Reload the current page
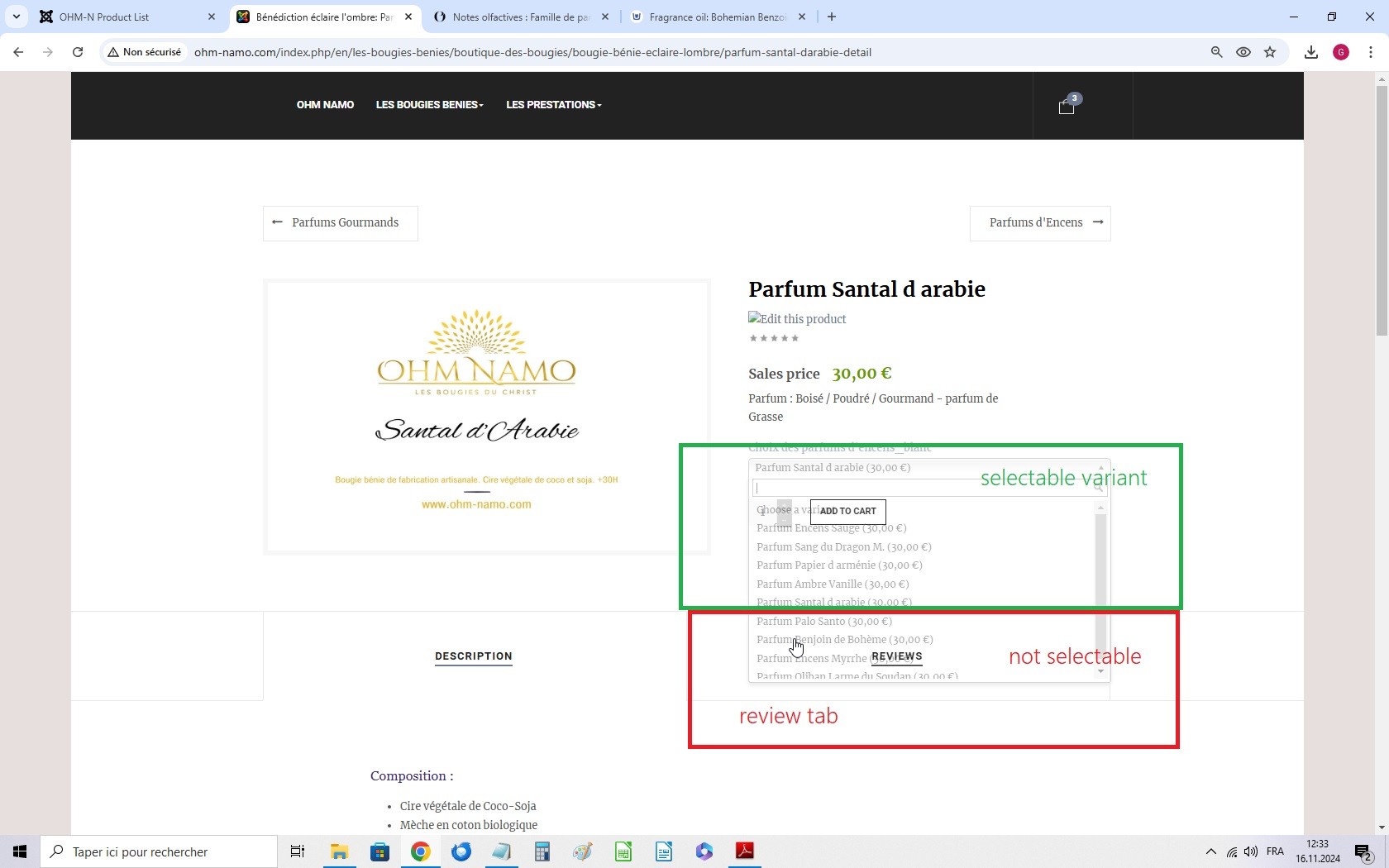The height and width of the screenshot is (868, 1389). (x=78, y=52)
